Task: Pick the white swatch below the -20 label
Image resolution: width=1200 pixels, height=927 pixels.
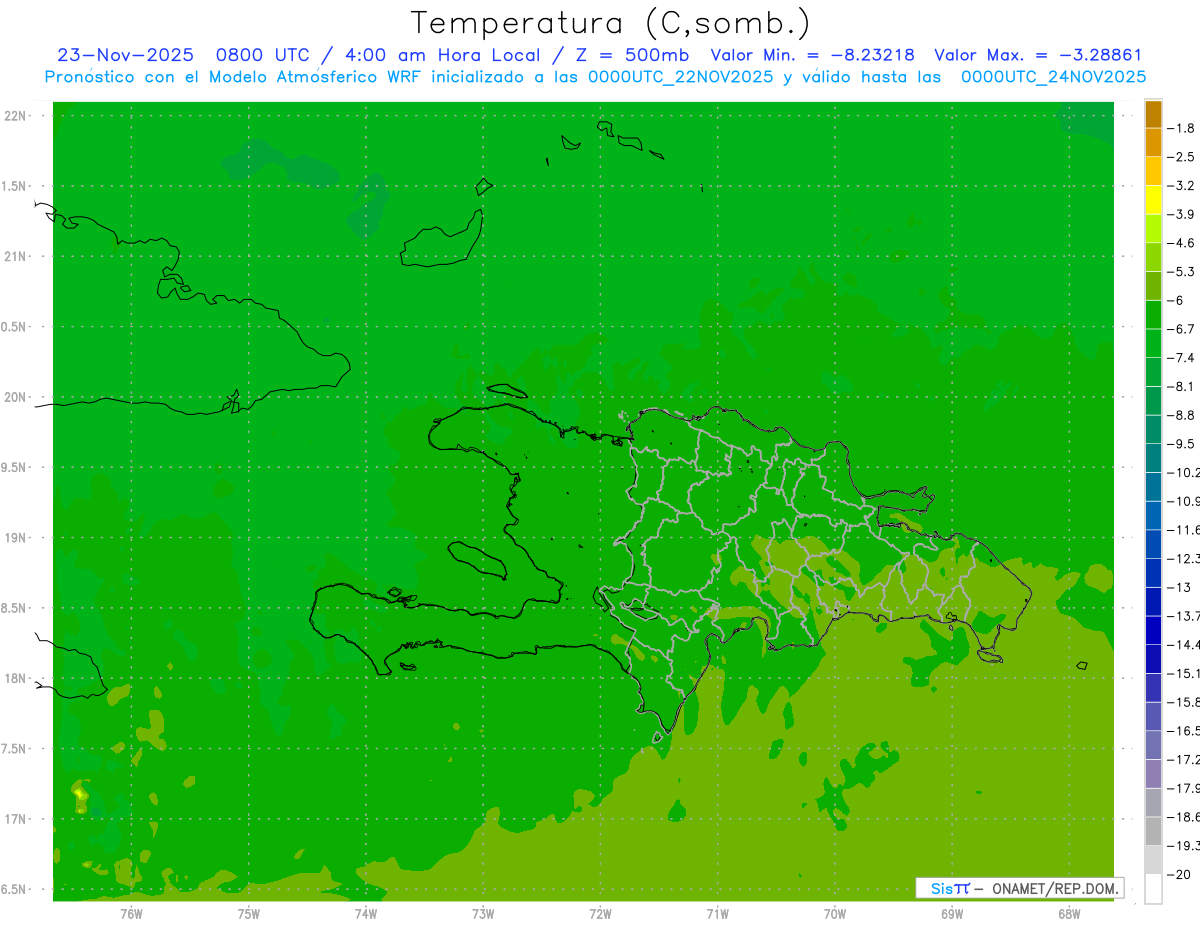Action: click(x=1153, y=889)
